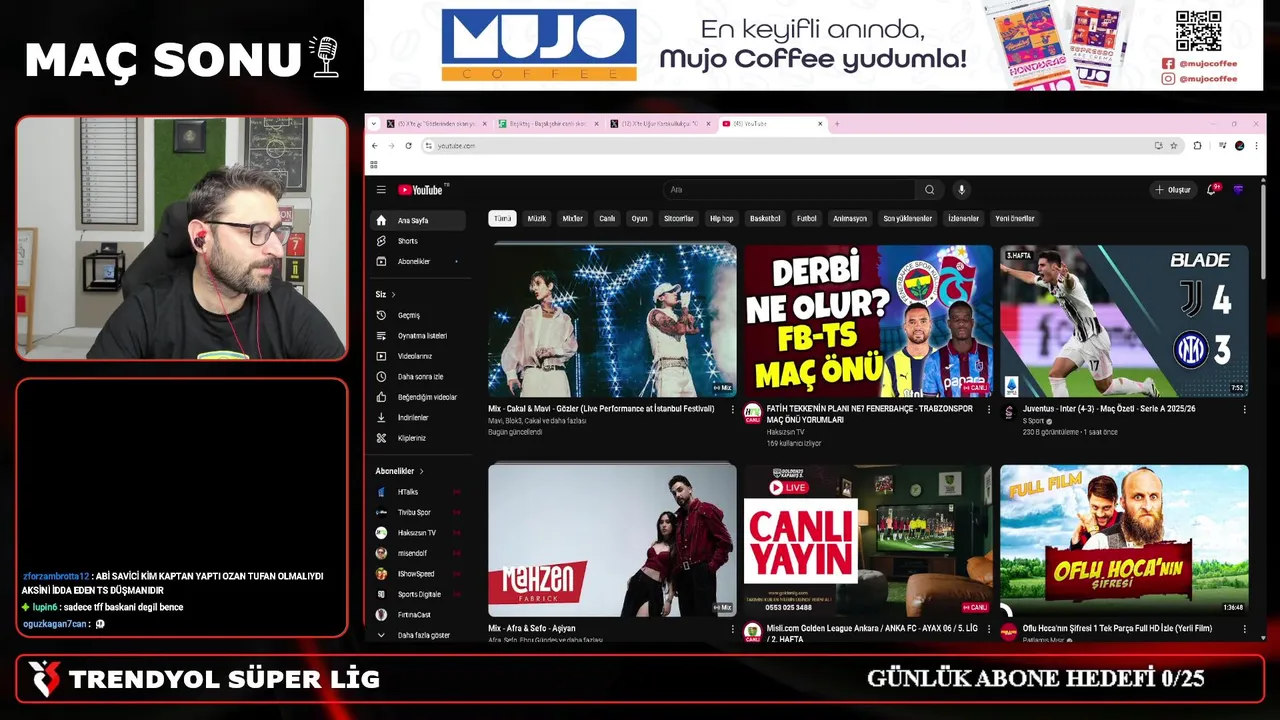Open Haksızsın TV channel under derbi video
1280x720 pixels.
[785, 432]
